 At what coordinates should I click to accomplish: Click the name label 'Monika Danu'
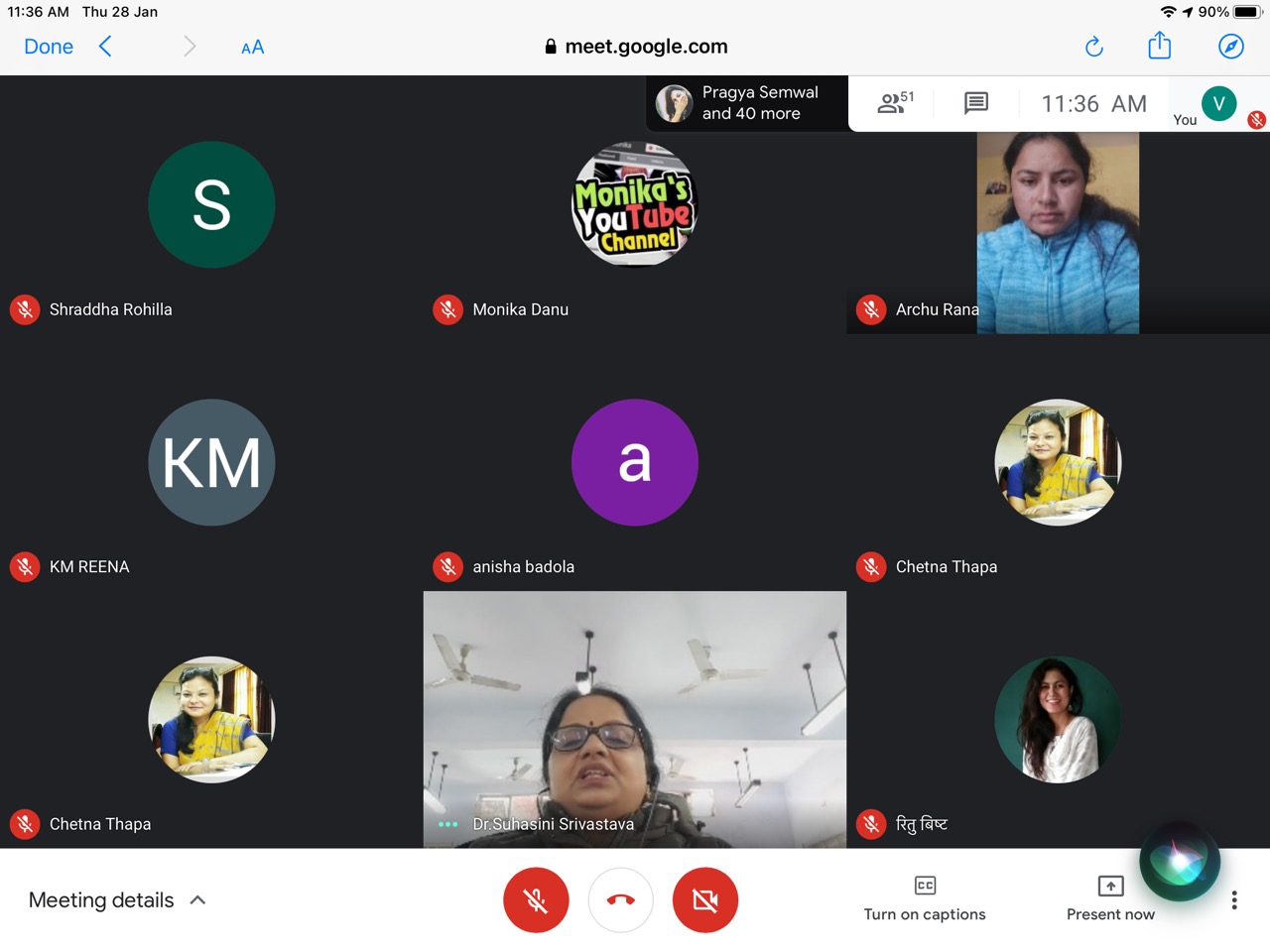coord(521,309)
